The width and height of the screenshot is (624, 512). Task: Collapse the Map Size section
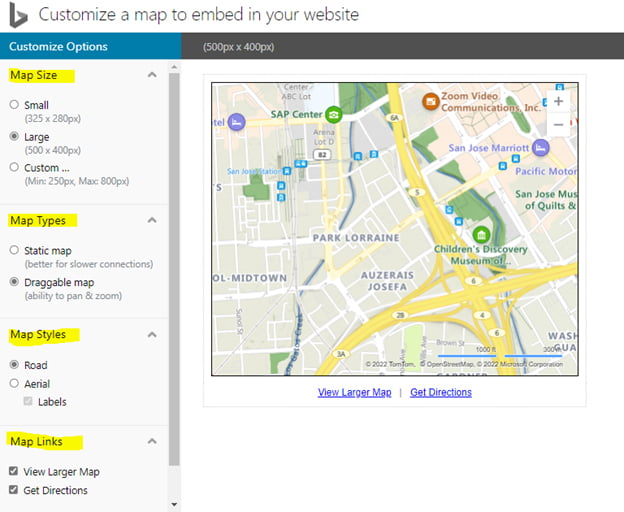152,74
